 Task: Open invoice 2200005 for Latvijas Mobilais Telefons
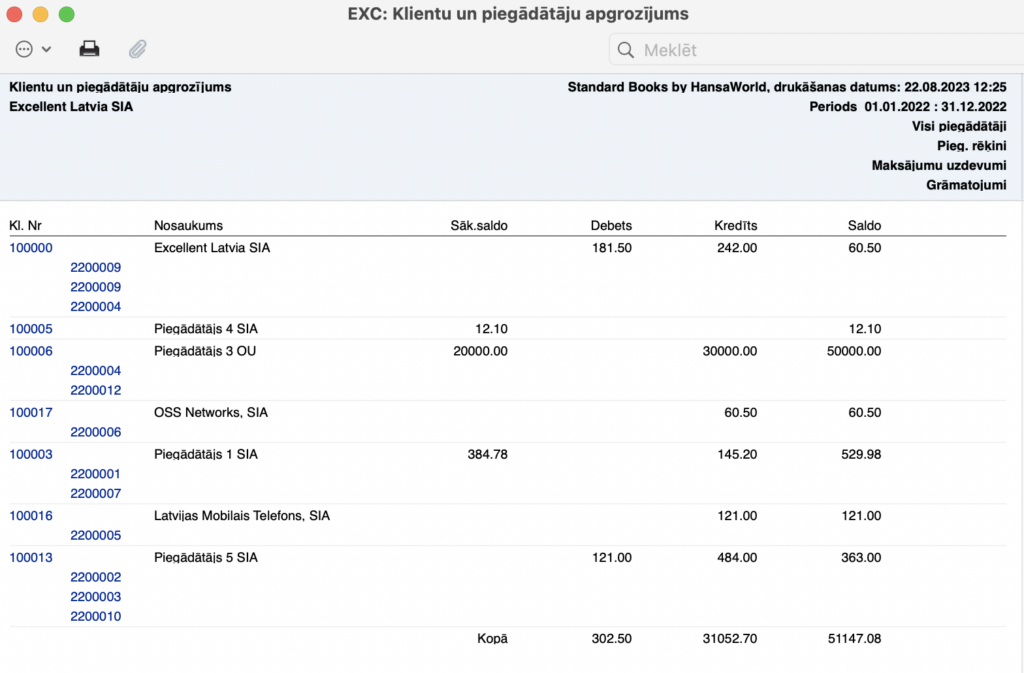click(x=95, y=536)
